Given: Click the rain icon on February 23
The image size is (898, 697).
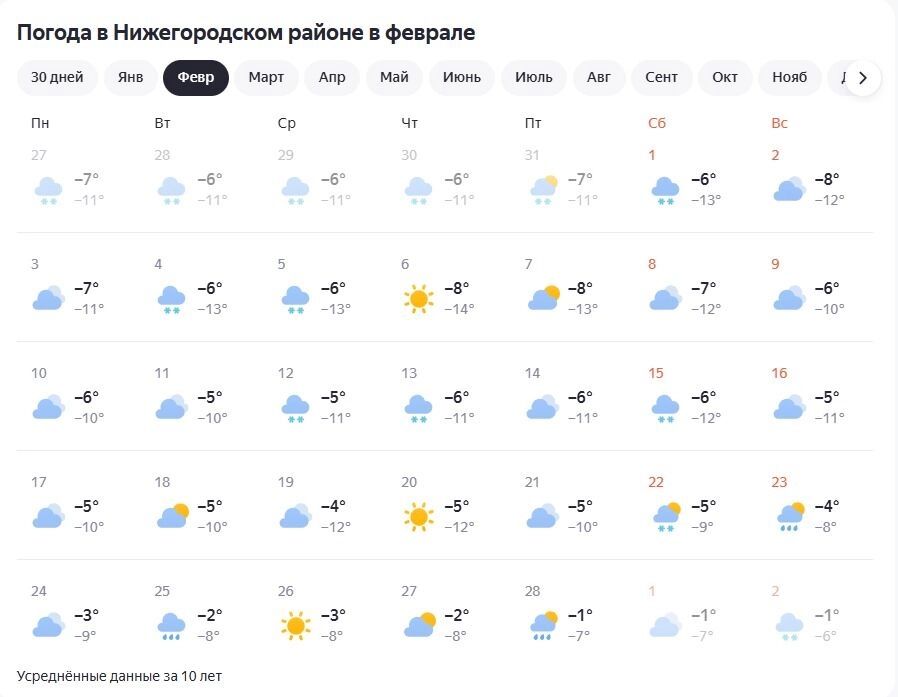Looking at the screenshot, I should 790,516.
